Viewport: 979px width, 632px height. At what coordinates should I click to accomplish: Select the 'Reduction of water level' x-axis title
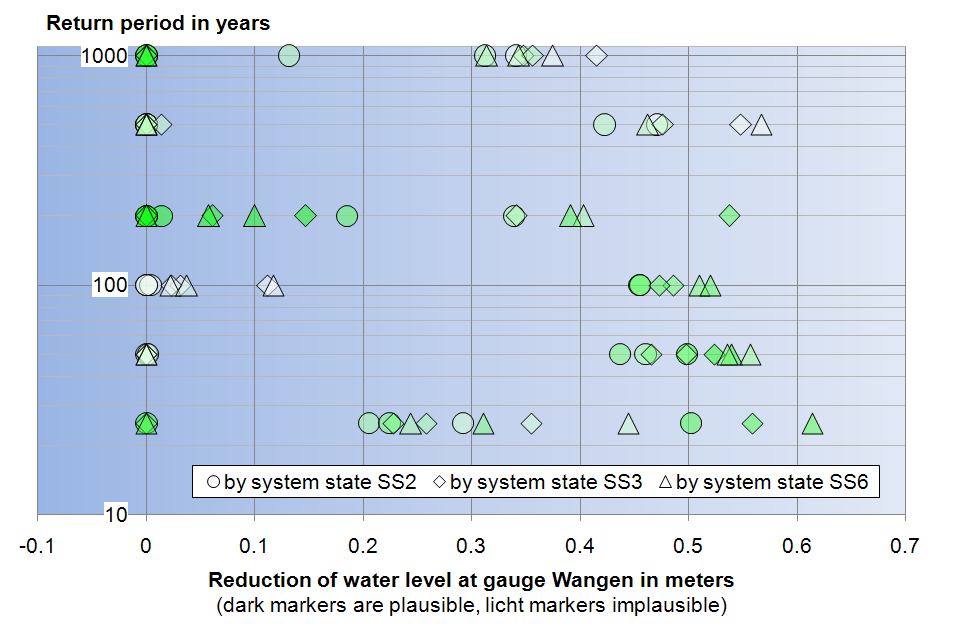click(471, 580)
